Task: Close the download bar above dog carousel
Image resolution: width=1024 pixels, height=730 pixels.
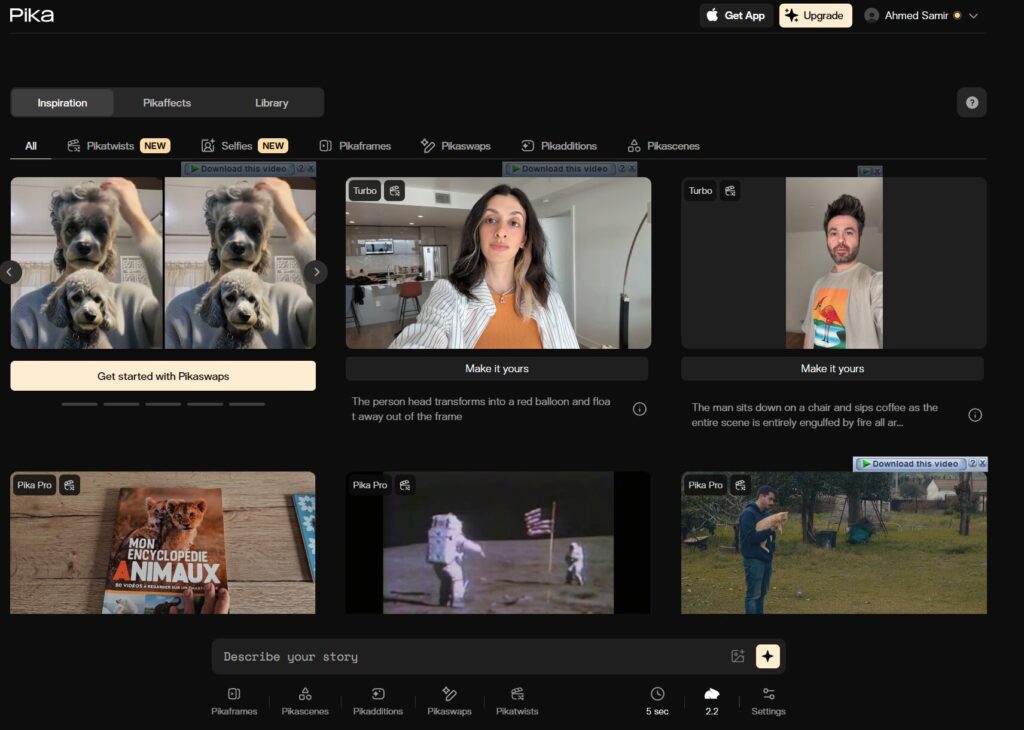Action: click(x=311, y=168)
